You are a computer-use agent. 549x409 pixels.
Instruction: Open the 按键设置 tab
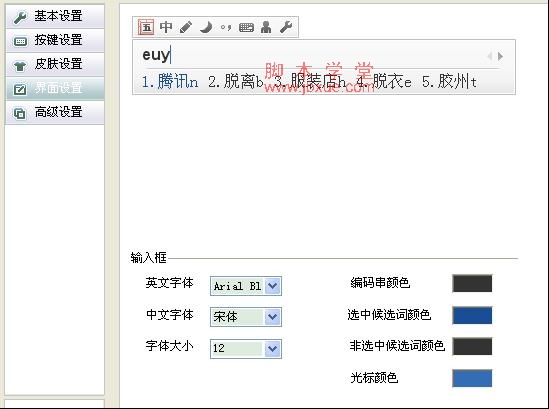pos(55,41)
